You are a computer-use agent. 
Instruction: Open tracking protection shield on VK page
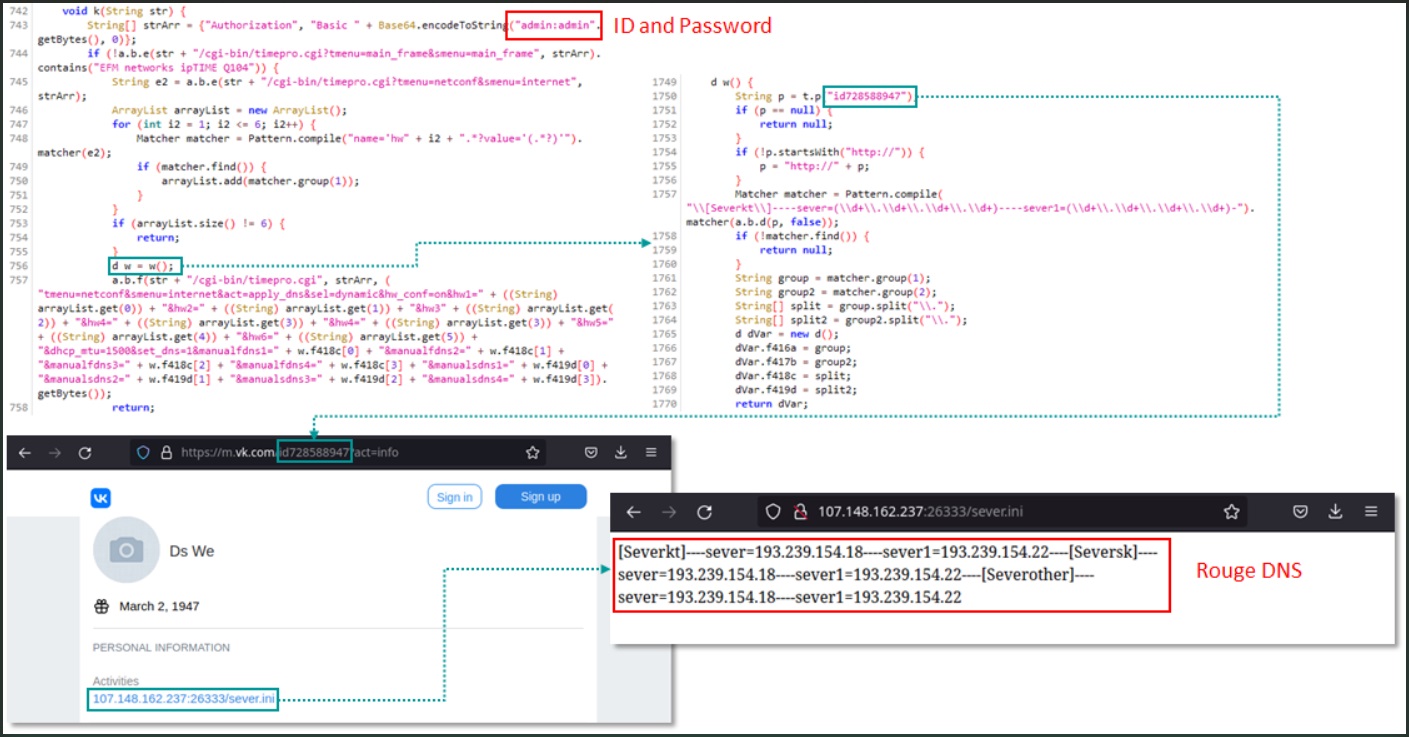pyautogui.click(x=143, y=452)
